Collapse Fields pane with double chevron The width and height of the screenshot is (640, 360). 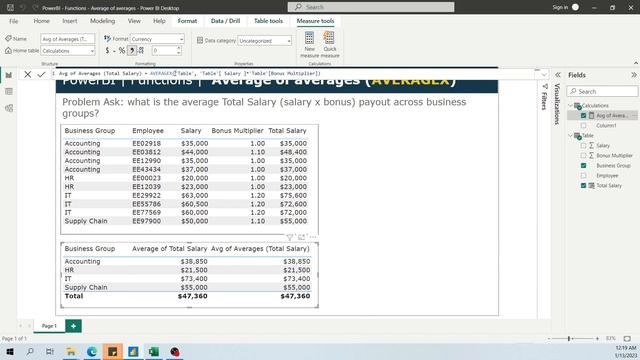(633, 75)
